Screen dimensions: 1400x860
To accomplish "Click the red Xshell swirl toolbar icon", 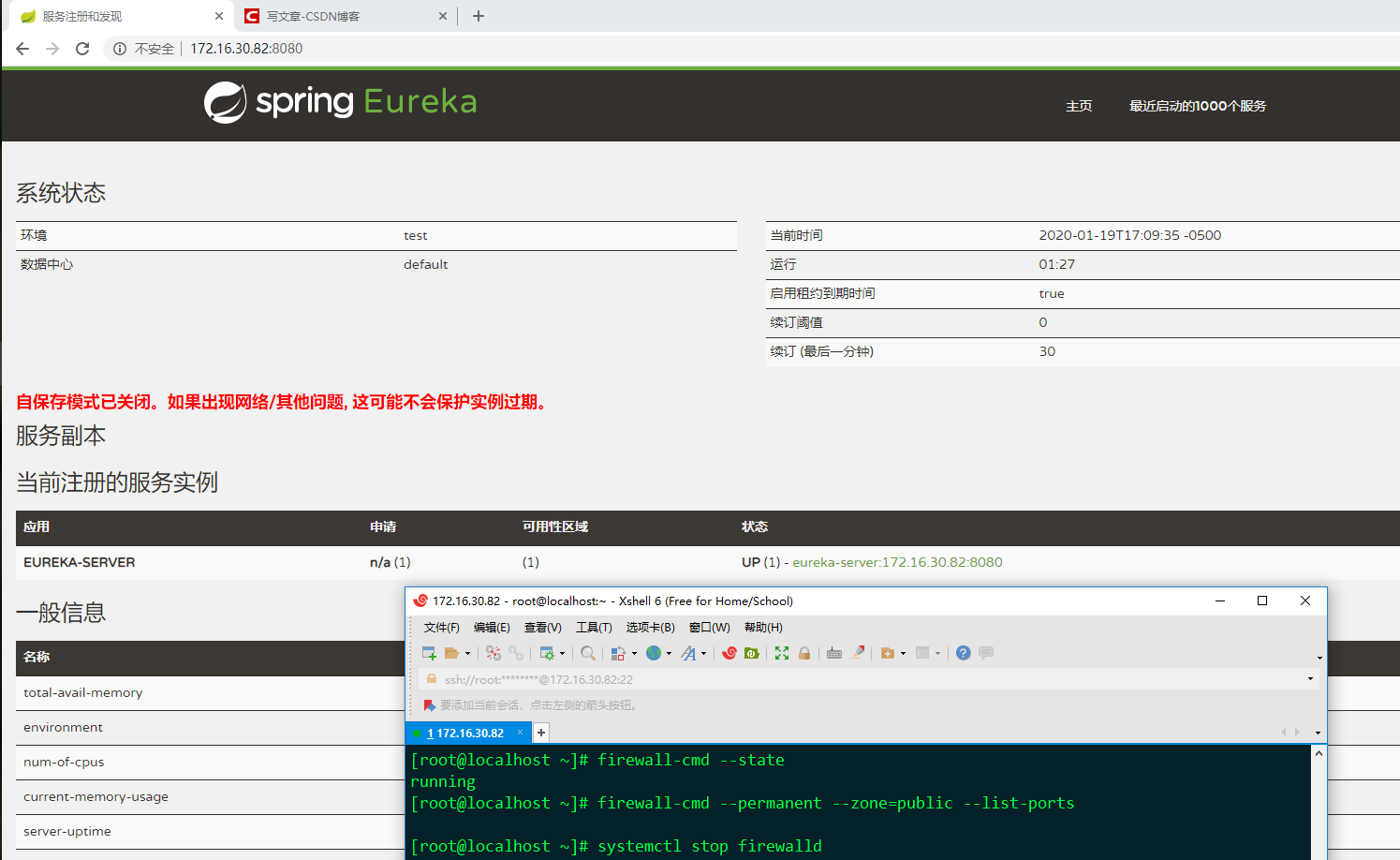I will point(729,653).
